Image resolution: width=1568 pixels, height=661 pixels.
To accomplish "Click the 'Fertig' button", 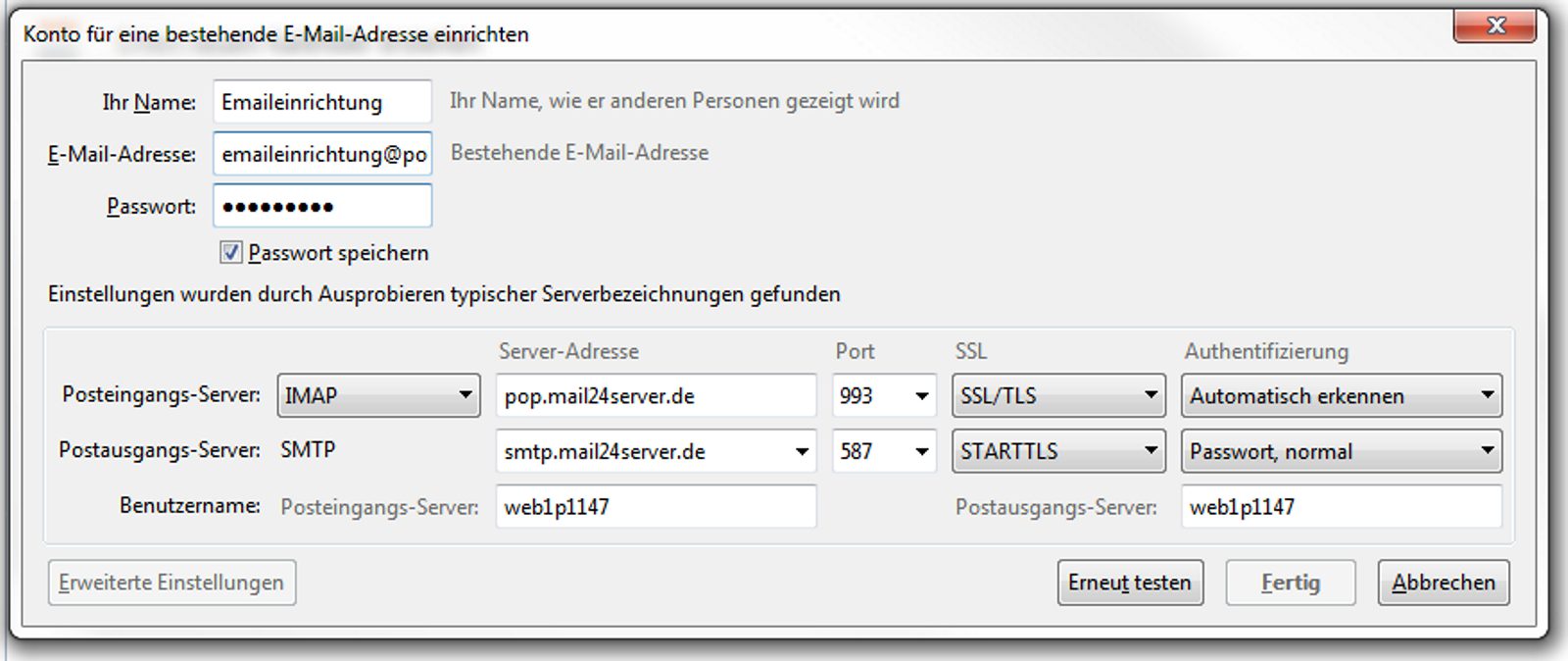I will (x=1289, y=582).
